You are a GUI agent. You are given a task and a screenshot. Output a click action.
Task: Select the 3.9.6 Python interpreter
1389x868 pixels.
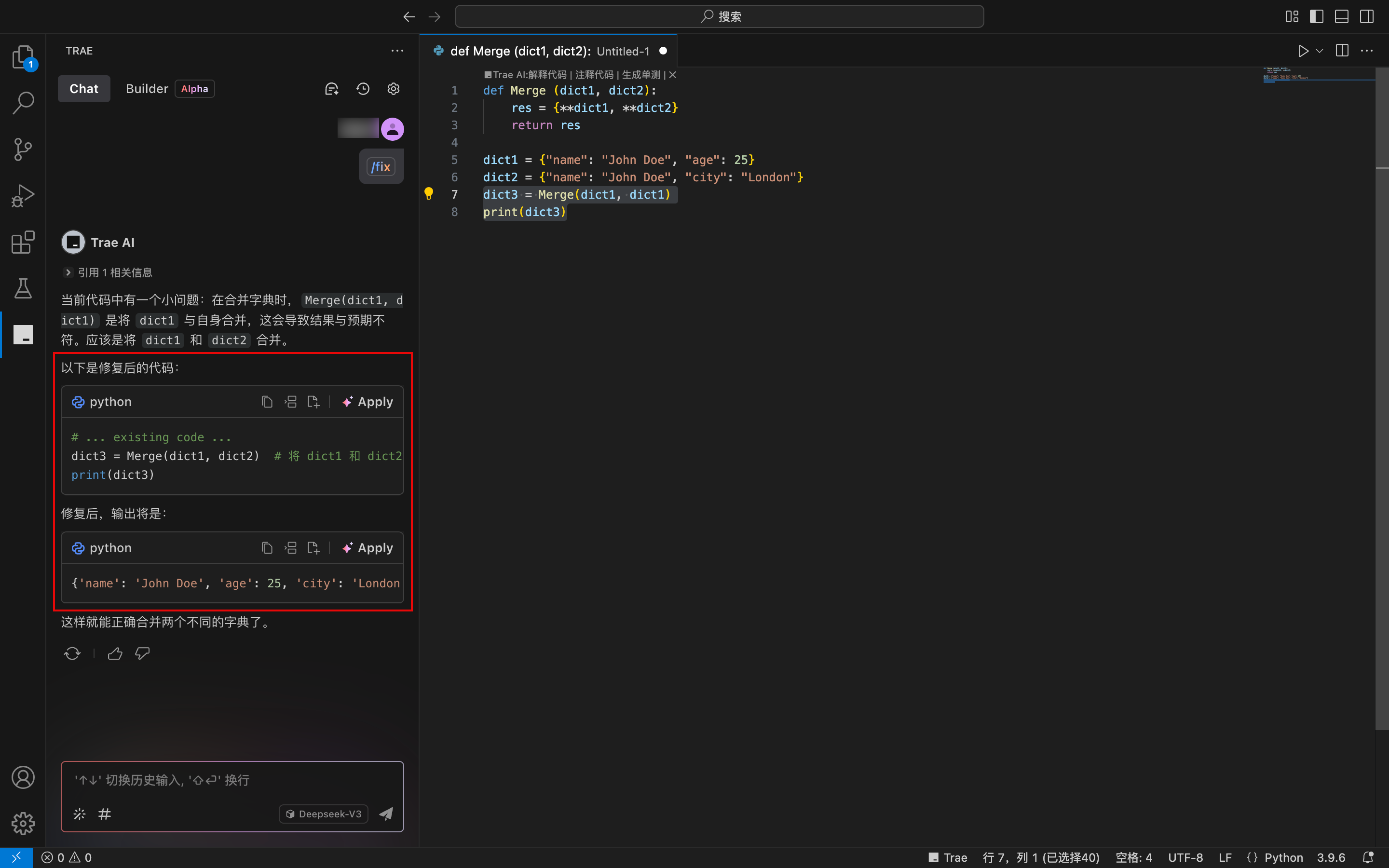(1331, 858)
